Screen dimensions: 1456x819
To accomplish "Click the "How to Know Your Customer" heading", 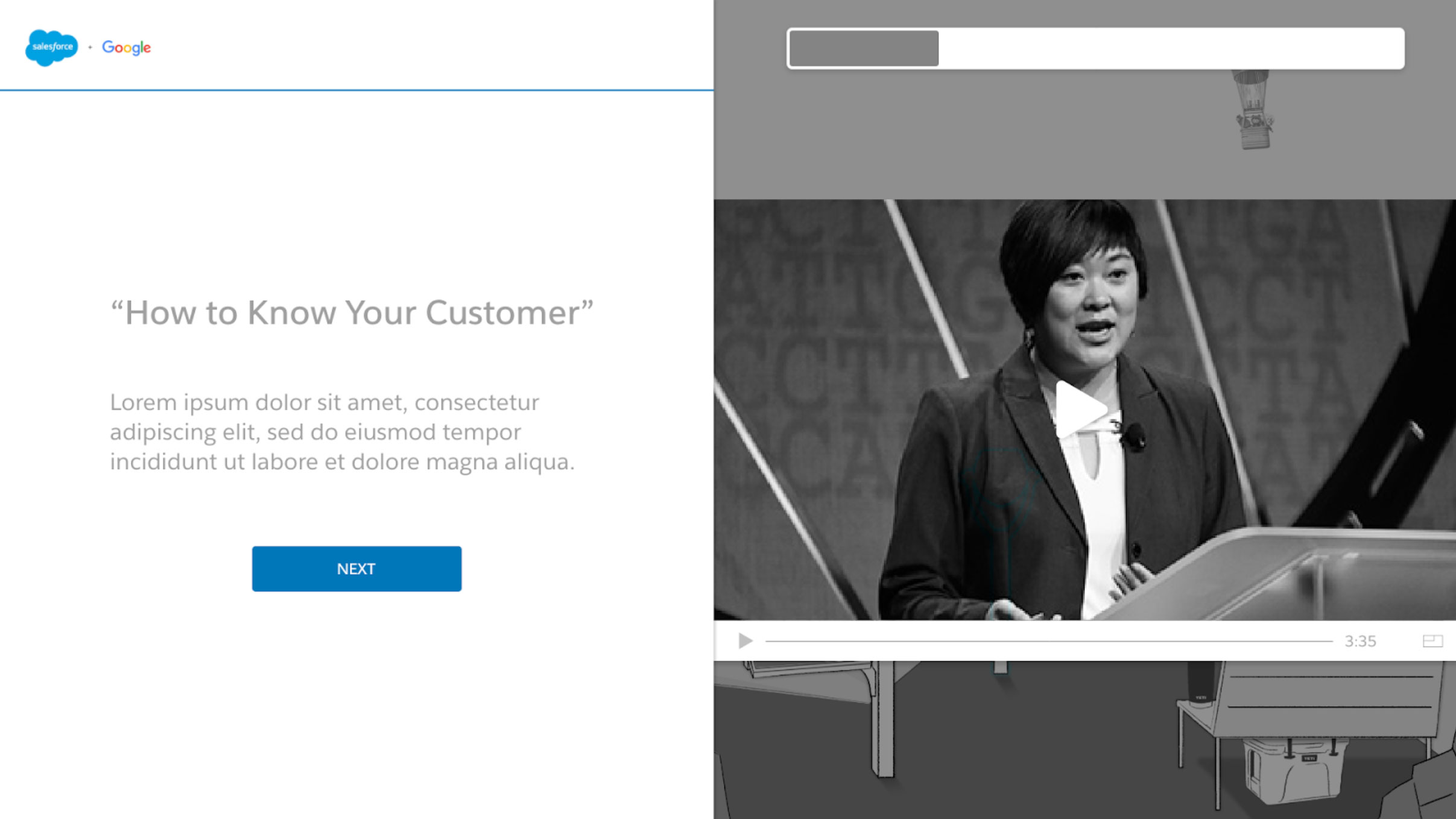I will [x=352, y=313].
